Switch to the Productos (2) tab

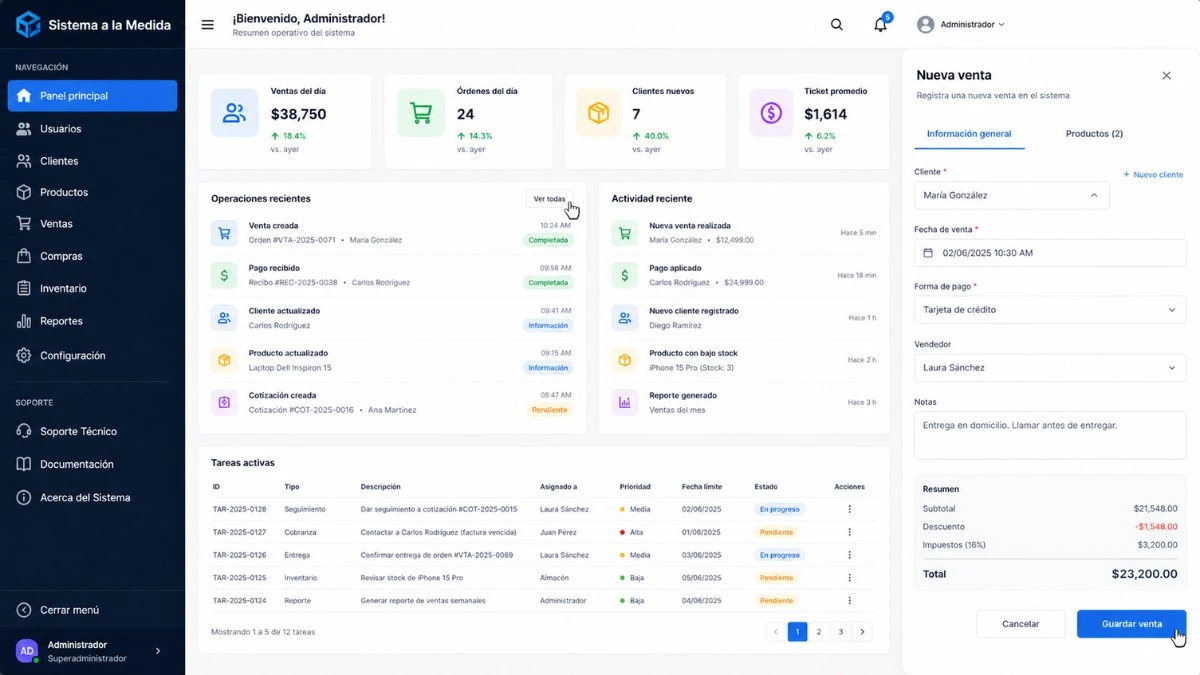click(1094, 132)
